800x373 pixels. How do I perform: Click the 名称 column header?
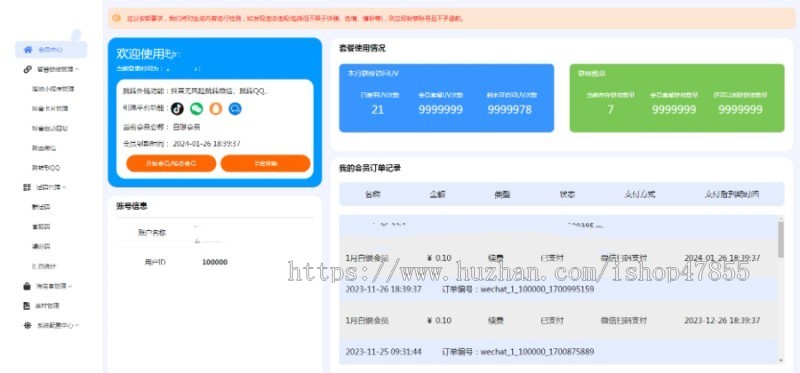click(x=373, y=194)
